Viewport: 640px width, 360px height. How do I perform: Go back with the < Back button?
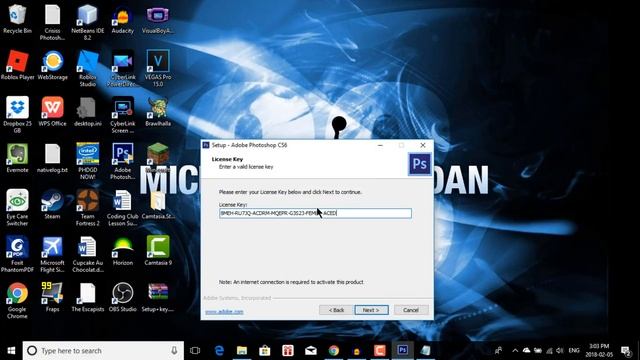coord(336,310)
